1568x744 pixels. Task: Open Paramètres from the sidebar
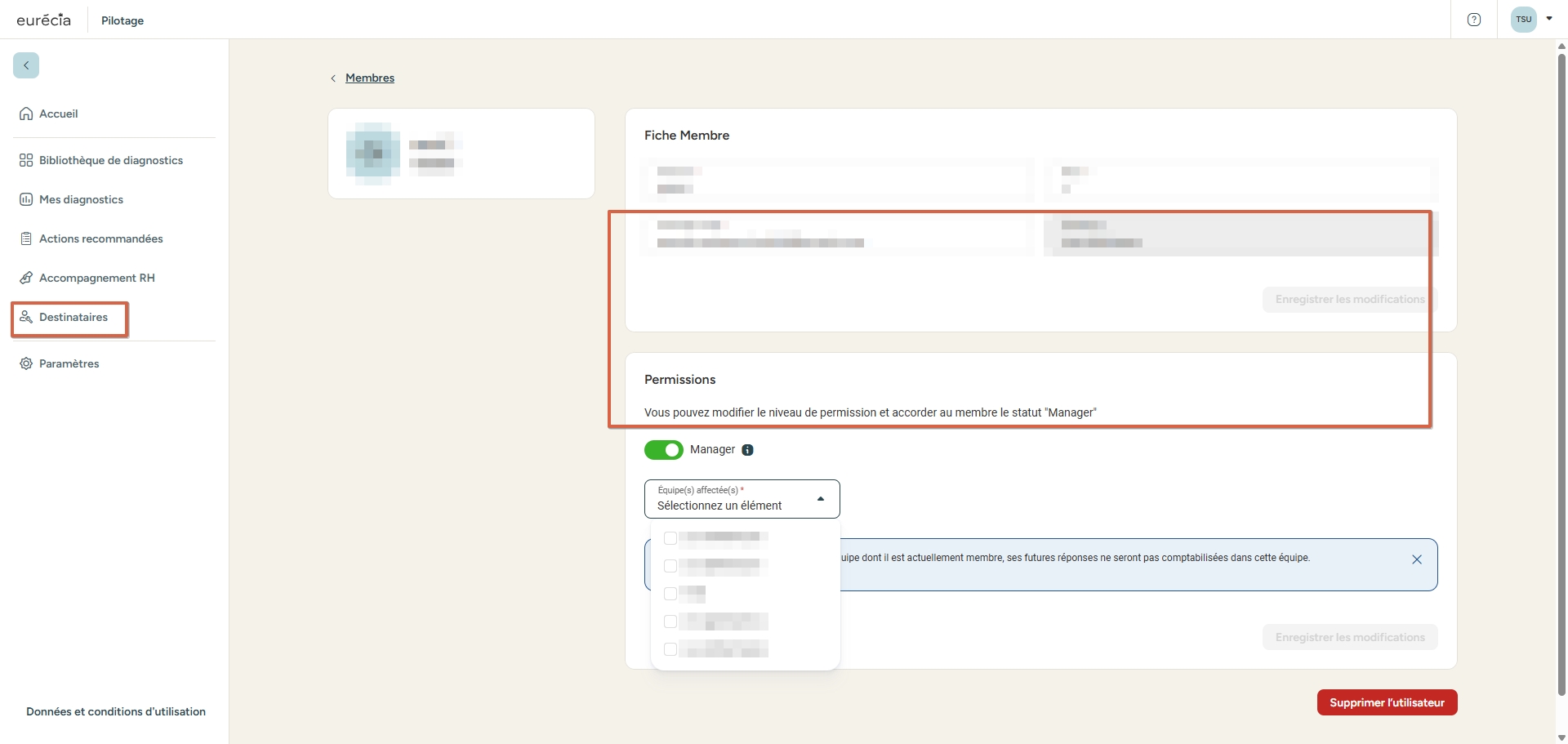[69, 363]
